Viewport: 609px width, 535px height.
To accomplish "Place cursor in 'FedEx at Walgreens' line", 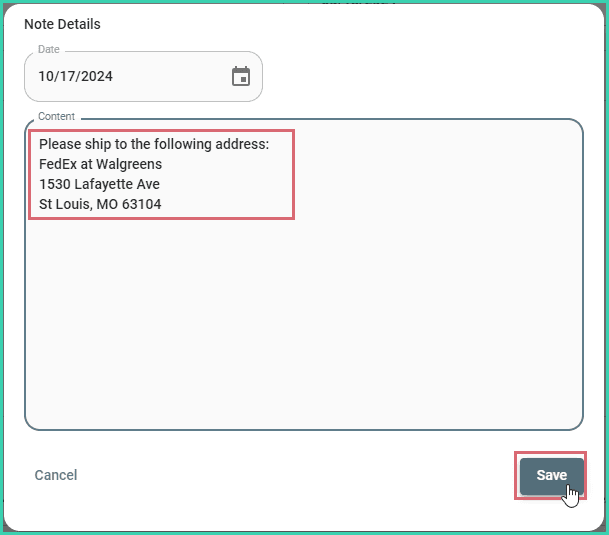I will point(100,164).
